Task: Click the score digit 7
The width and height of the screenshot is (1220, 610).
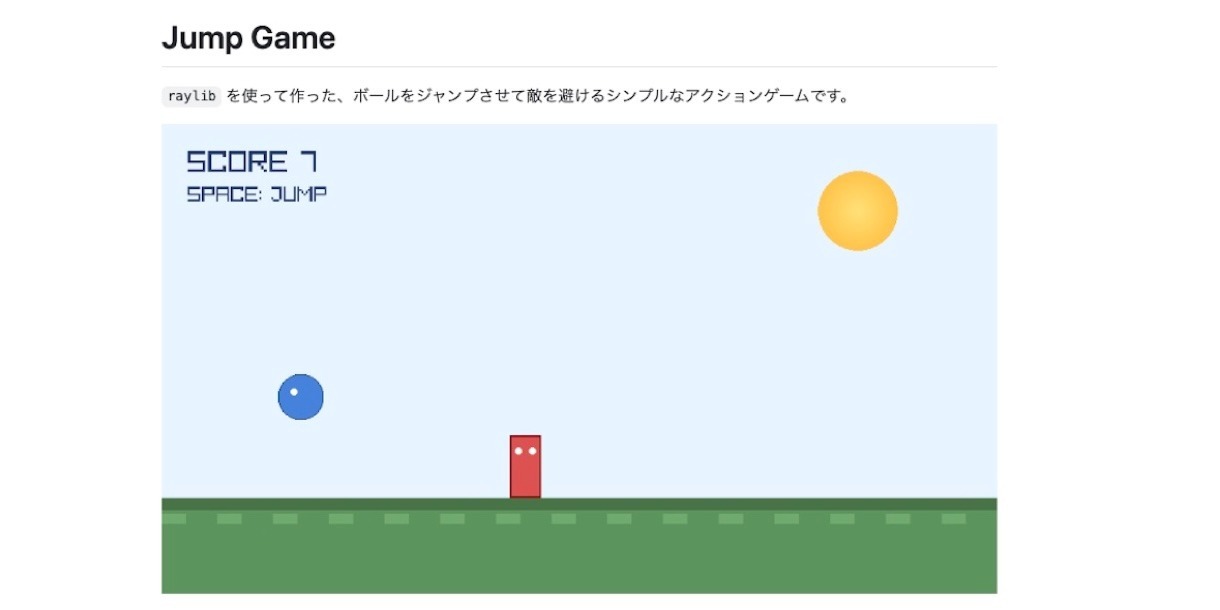Action: 309,162
